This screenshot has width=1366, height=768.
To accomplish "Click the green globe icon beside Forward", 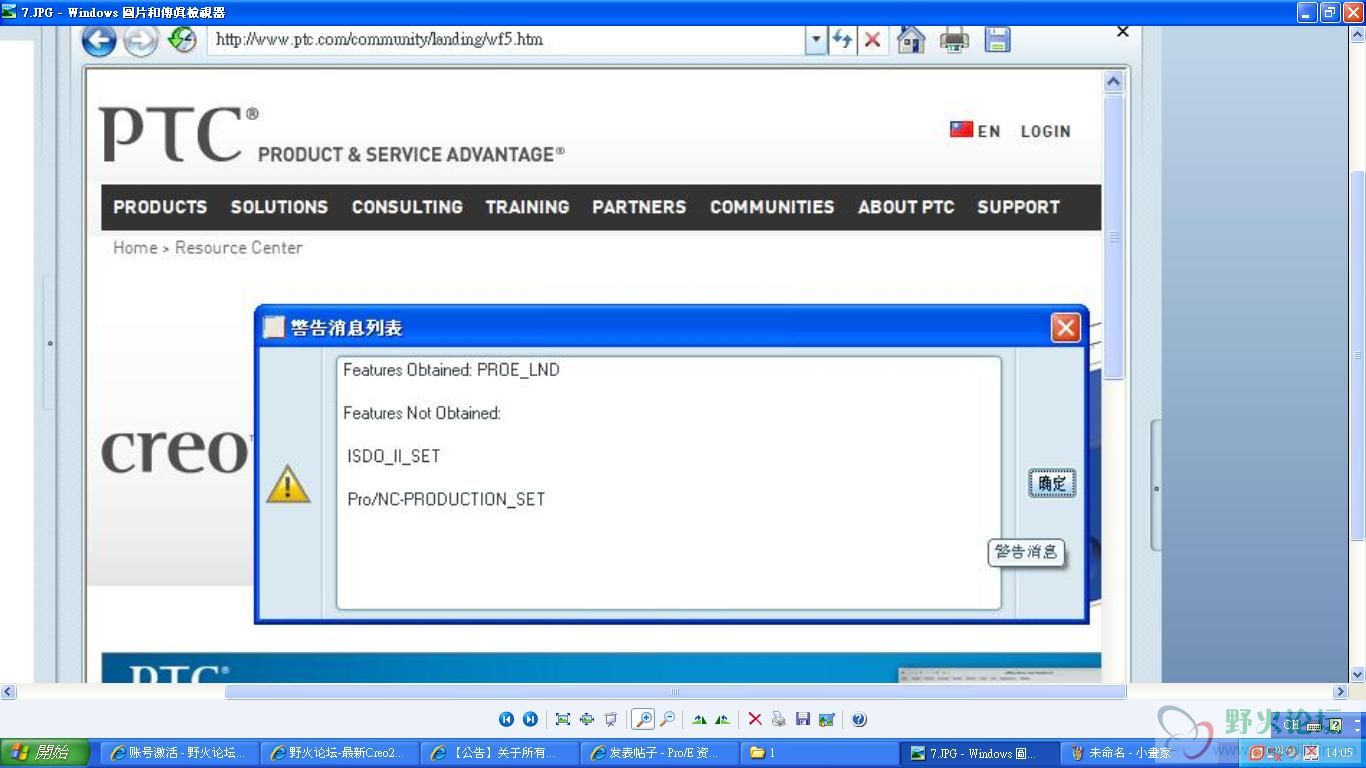I will click(181, 39).
